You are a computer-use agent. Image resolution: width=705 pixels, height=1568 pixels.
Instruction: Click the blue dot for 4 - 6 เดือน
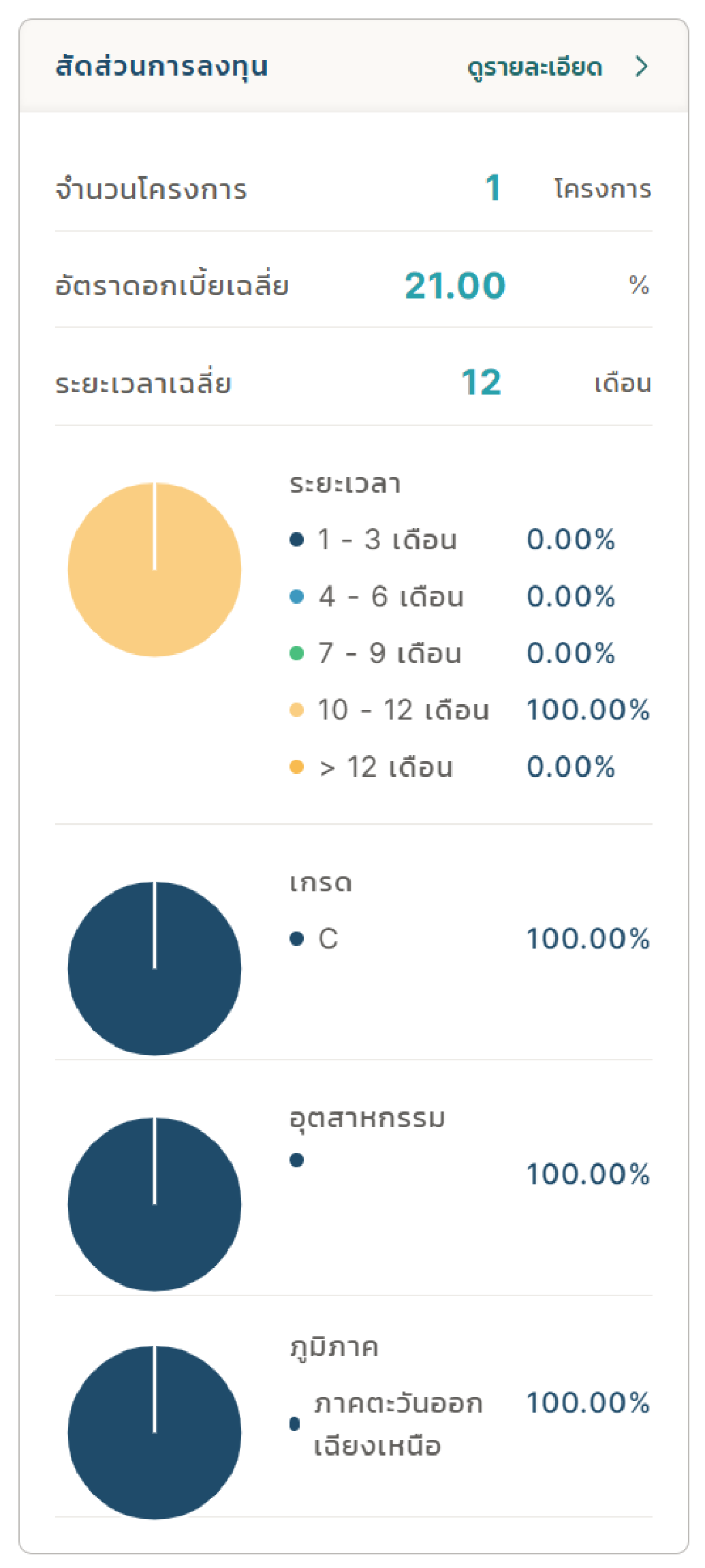tap(296, 597)
